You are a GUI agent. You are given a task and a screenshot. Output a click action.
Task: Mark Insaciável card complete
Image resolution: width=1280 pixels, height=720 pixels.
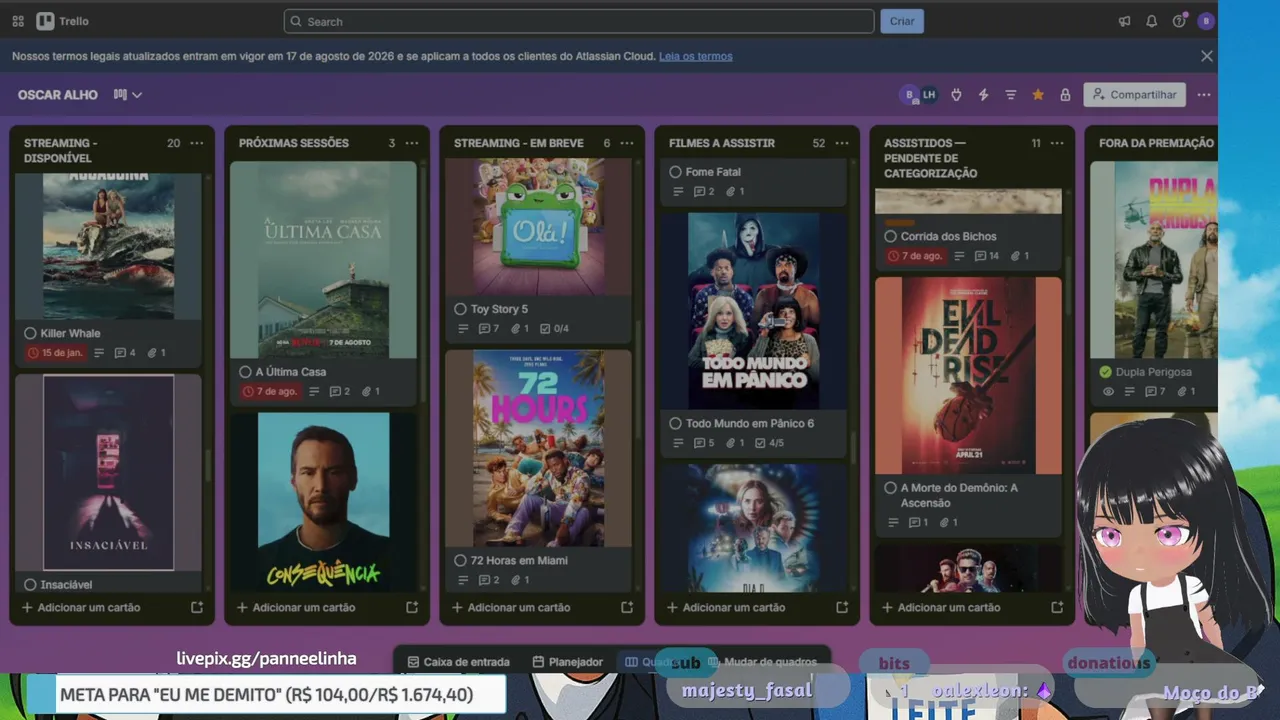[30, 585]
